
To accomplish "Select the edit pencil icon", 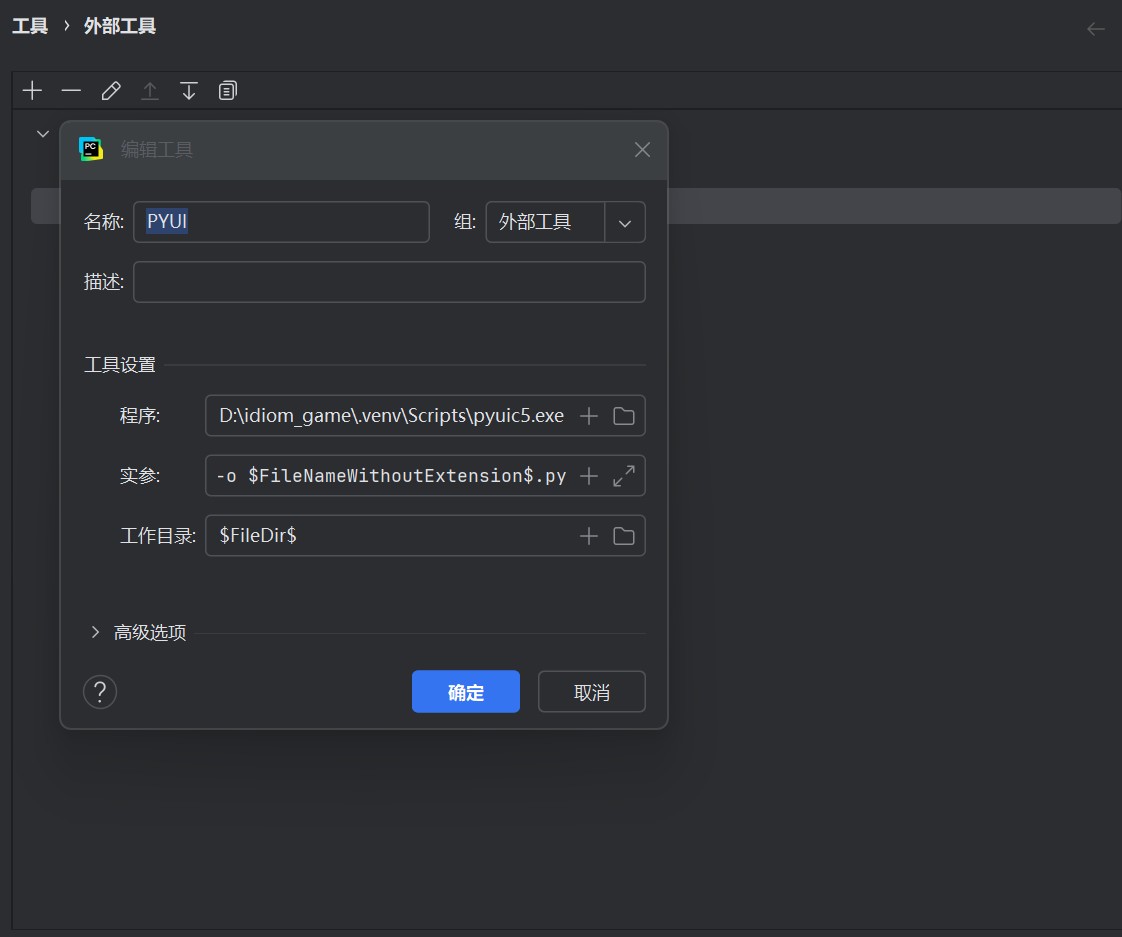I will 110,90.
